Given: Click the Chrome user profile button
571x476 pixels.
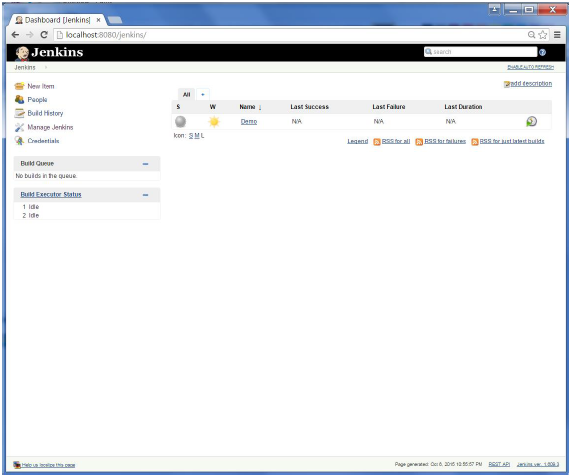Looking at the screenshot, I should [x=494, y=9].
